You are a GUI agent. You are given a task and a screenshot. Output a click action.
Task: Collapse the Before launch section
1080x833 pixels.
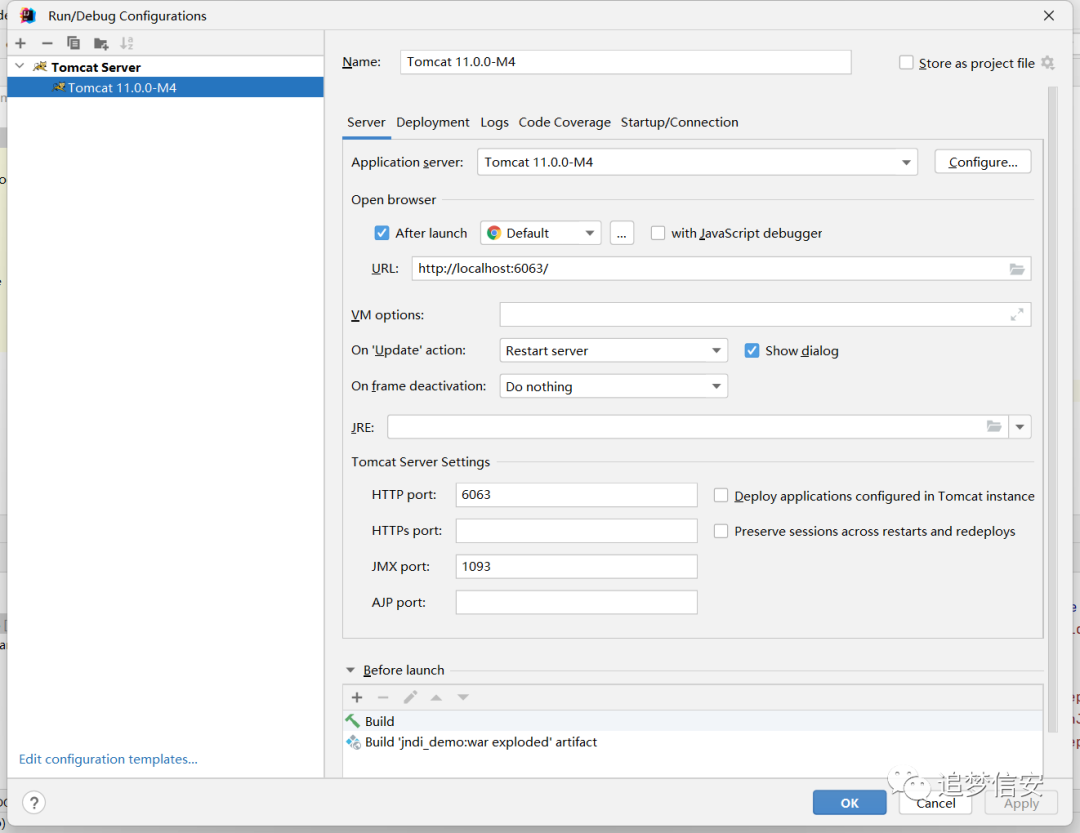point(351,670)
